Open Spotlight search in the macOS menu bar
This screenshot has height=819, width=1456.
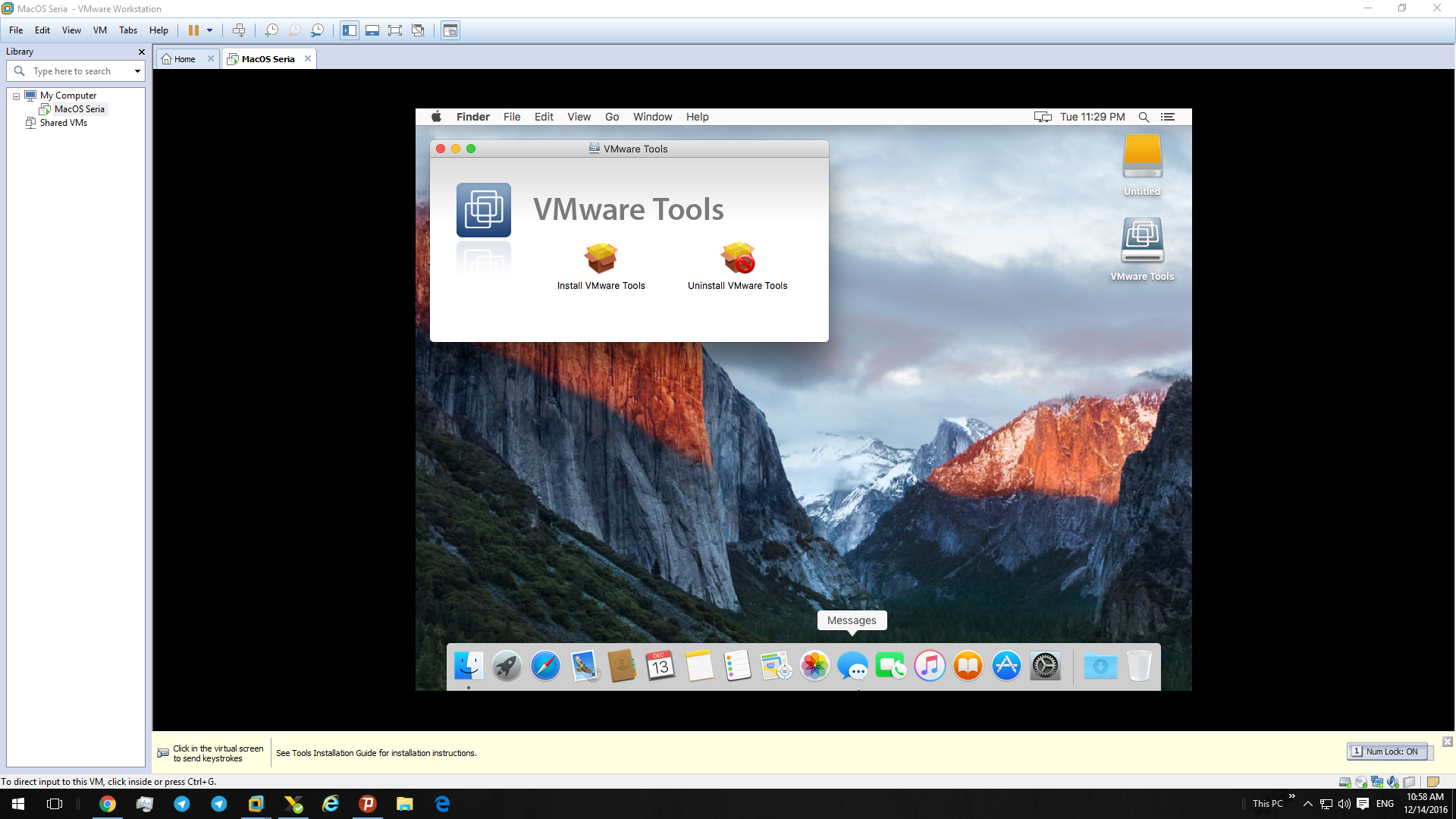pos(1144,117)
